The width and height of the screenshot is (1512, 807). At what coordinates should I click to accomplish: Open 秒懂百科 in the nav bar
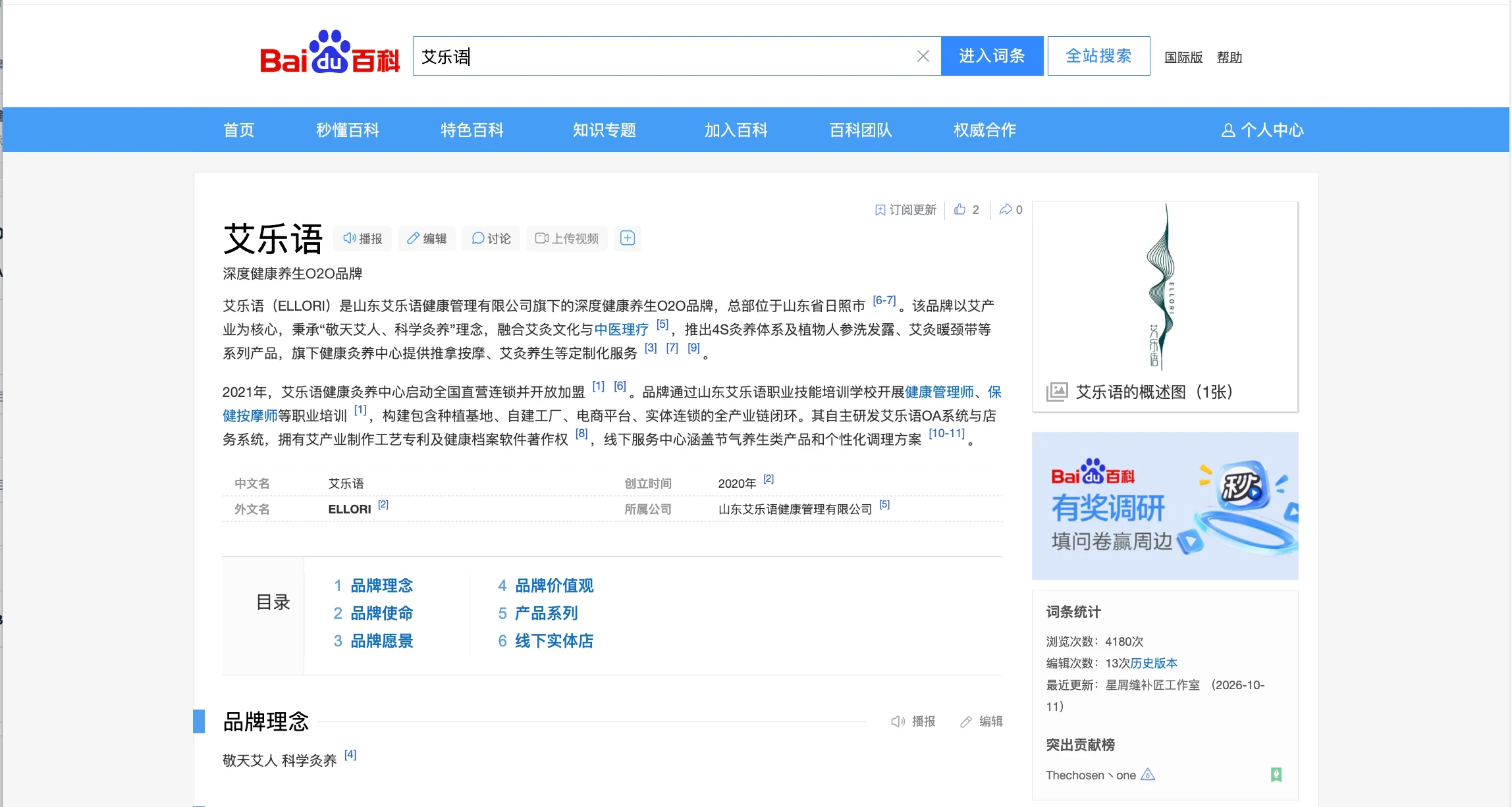[348, 130]
